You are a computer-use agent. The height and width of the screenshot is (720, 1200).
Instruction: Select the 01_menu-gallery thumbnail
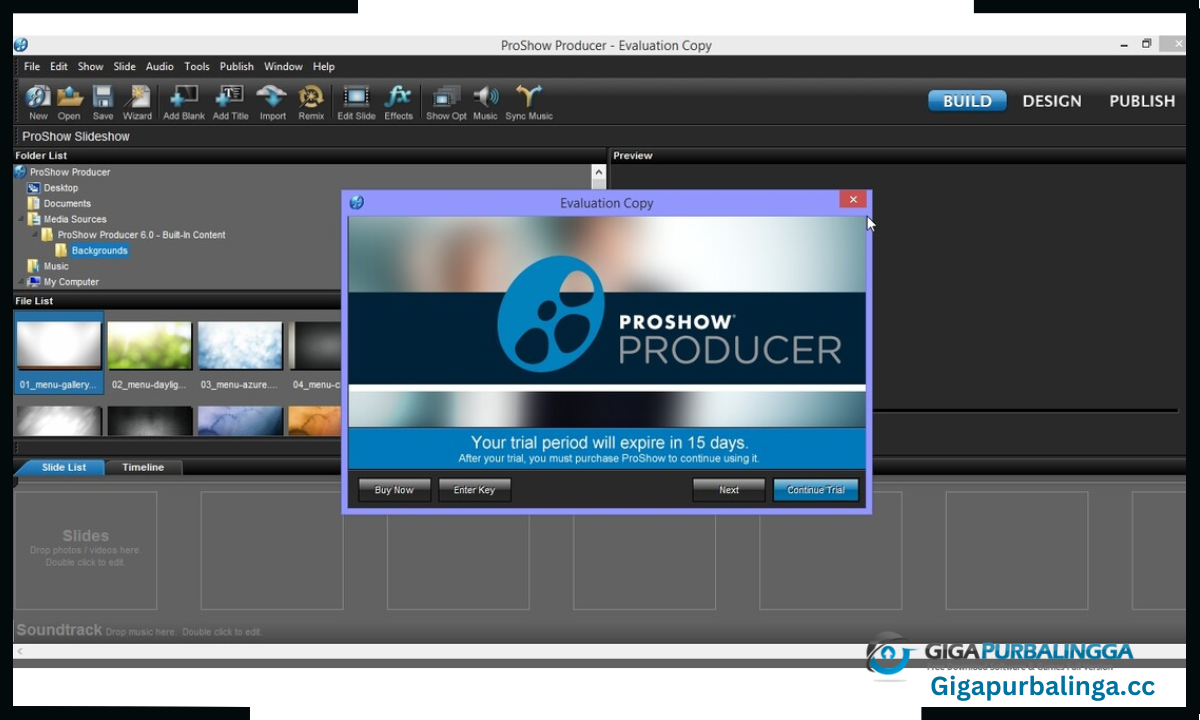pyautogui.click(x=58, y=353)
